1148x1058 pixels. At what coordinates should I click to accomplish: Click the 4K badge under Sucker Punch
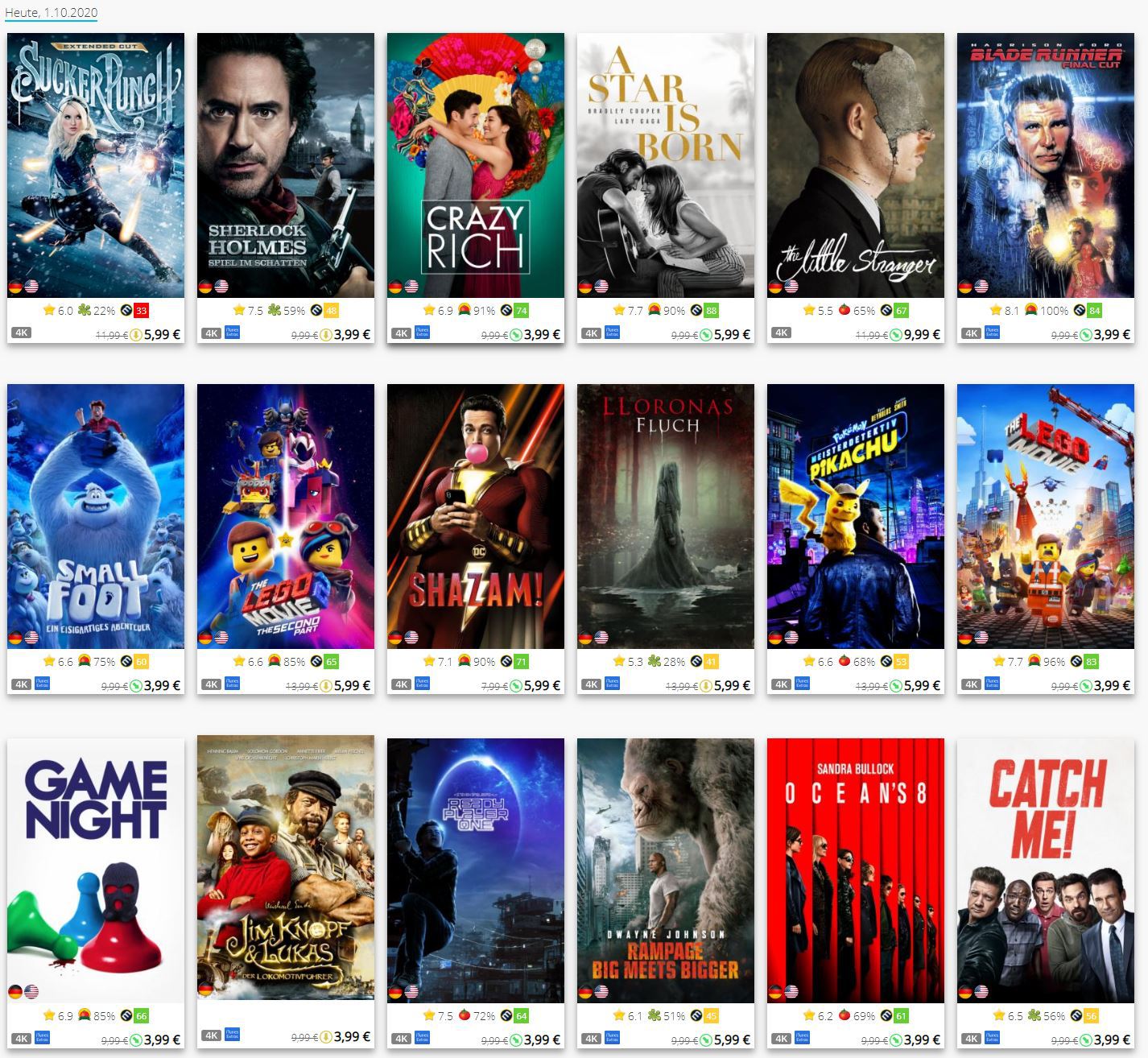(21, 332)
